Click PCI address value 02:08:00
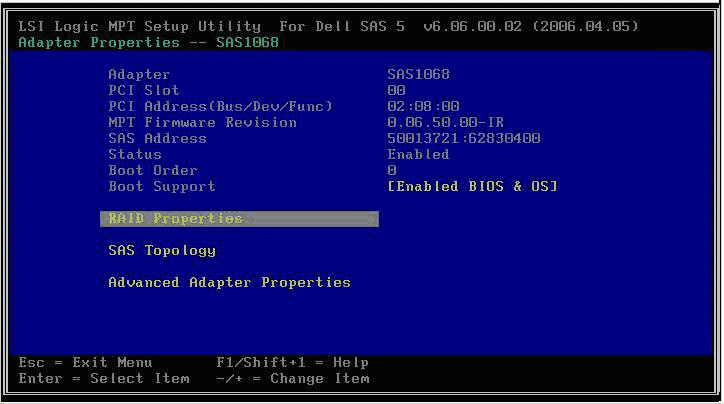The width and height of the screenshot is (724, 404). coord(423,106)
